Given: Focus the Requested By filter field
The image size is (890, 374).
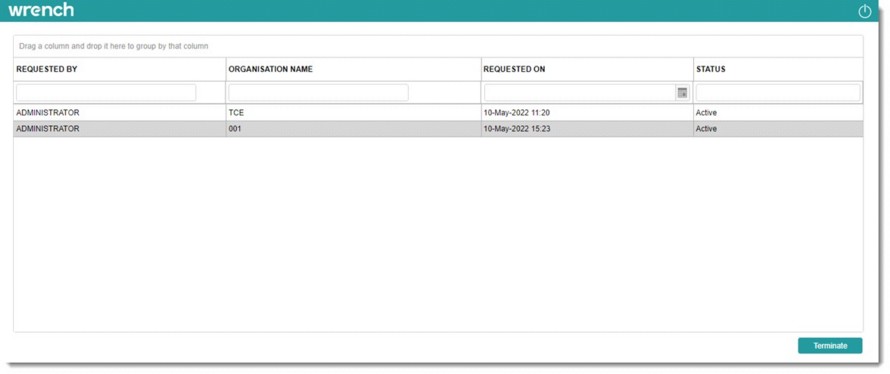Looking at the screenshot, I should point(106,93).
